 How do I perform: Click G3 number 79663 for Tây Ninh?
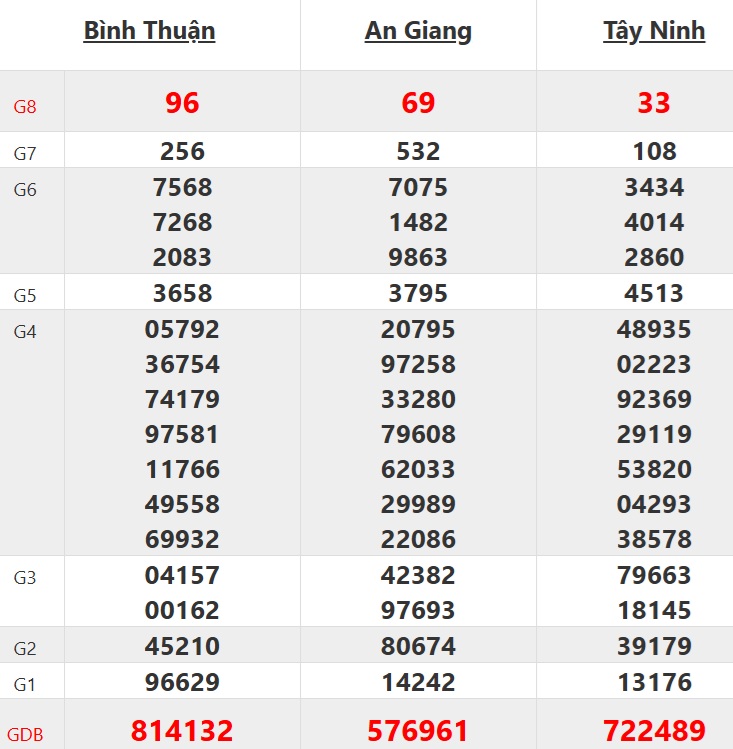pyautogui.click(x=654, y=576)
